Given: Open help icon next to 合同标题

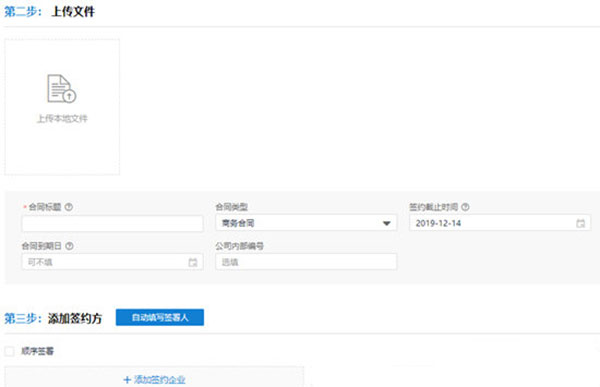Looking at the screenshot, I should pos(68,207).
